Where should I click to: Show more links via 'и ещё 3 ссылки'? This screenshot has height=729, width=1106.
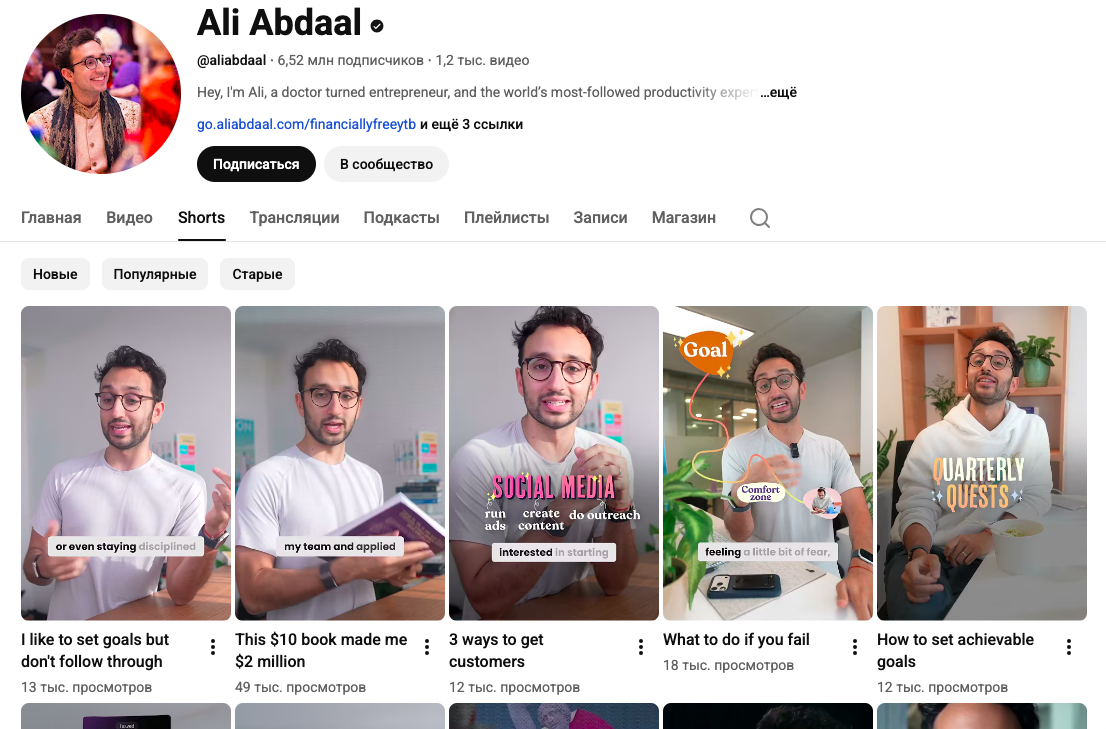point(471,125)
